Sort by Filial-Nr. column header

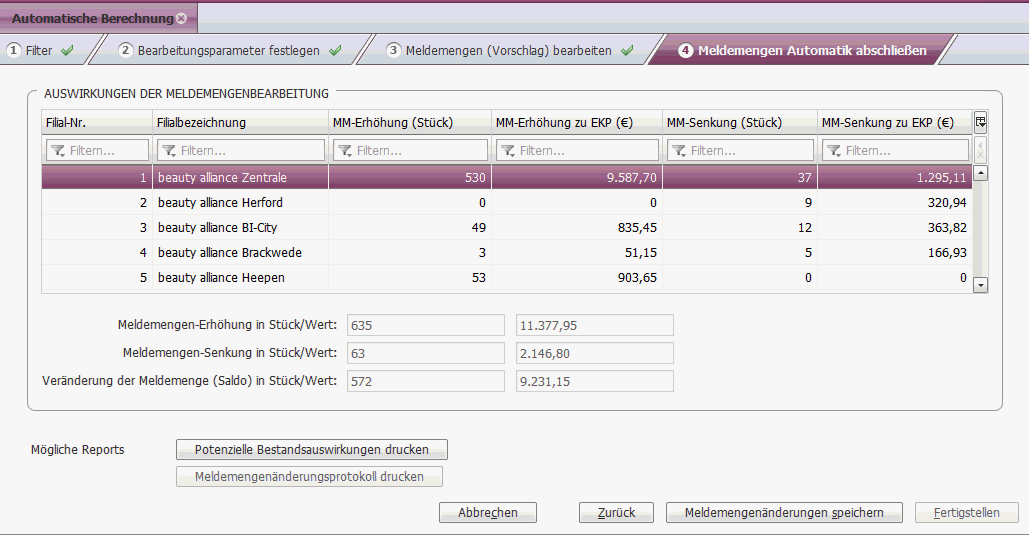coord(96,122)
